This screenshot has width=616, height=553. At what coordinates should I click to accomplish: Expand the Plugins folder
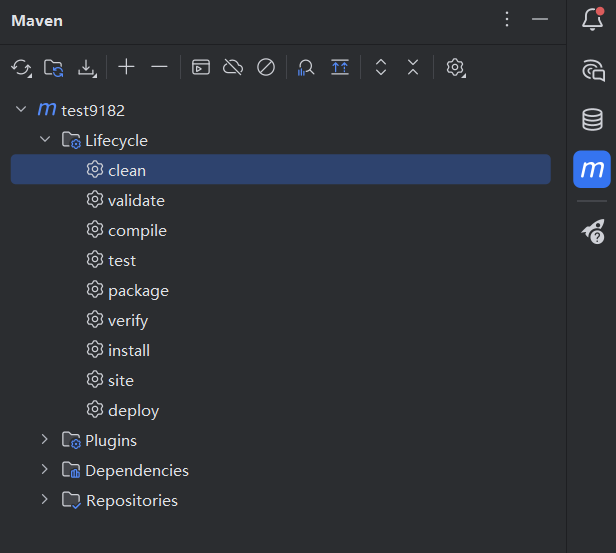coord(44,439)
